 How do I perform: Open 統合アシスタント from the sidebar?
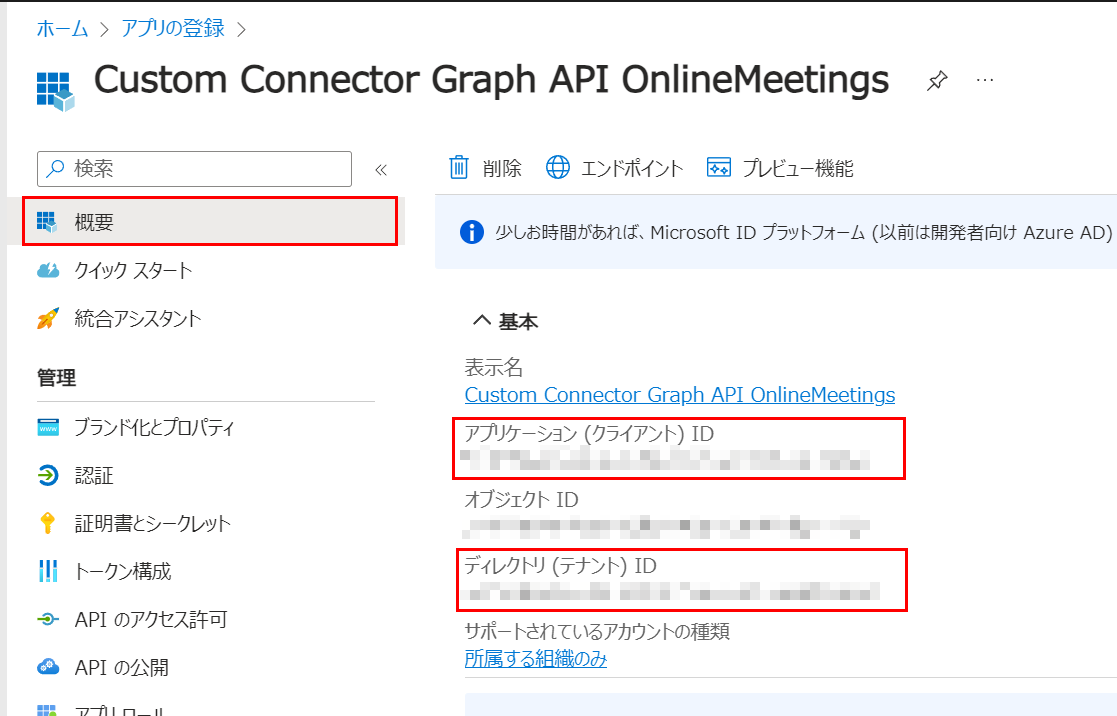[x=138, y=318]
